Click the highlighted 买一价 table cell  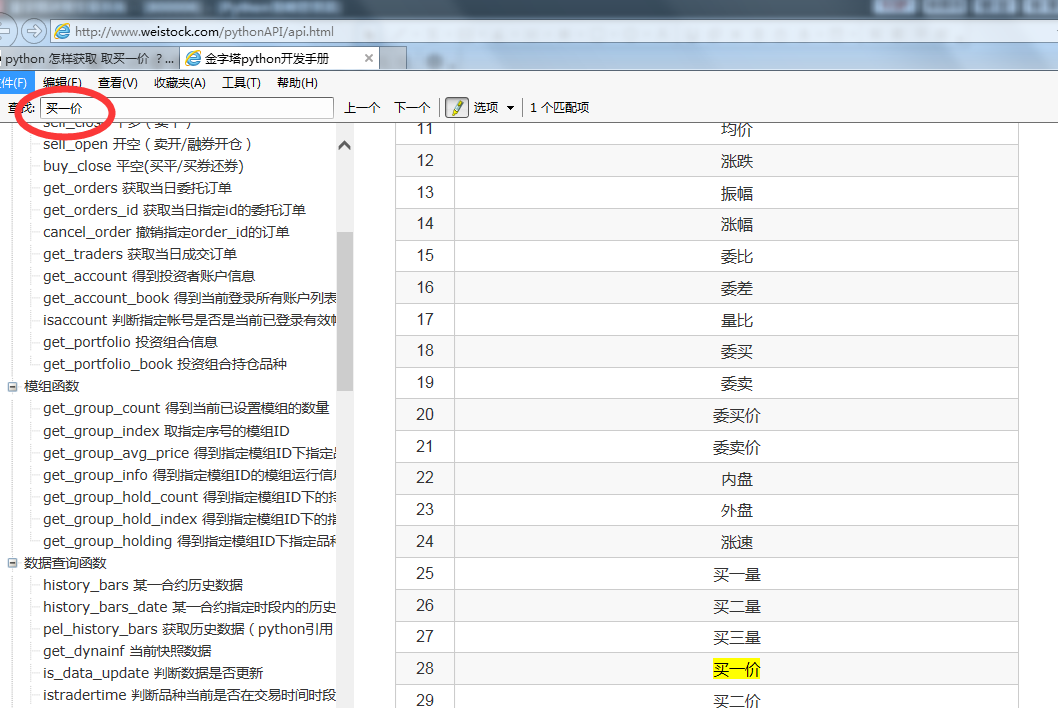tap(736, 670)
